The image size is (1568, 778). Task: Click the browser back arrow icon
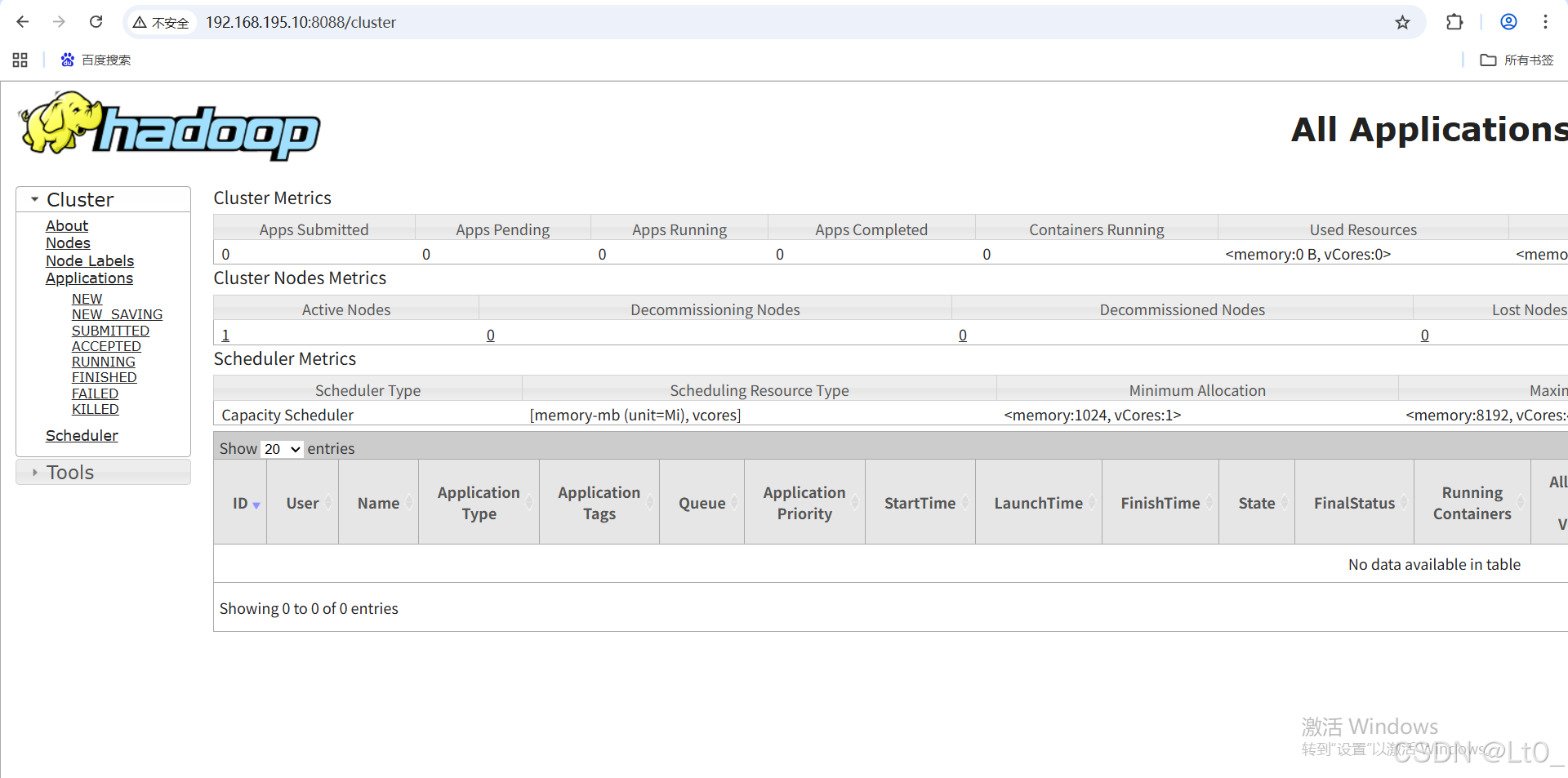tap(23, 22)
